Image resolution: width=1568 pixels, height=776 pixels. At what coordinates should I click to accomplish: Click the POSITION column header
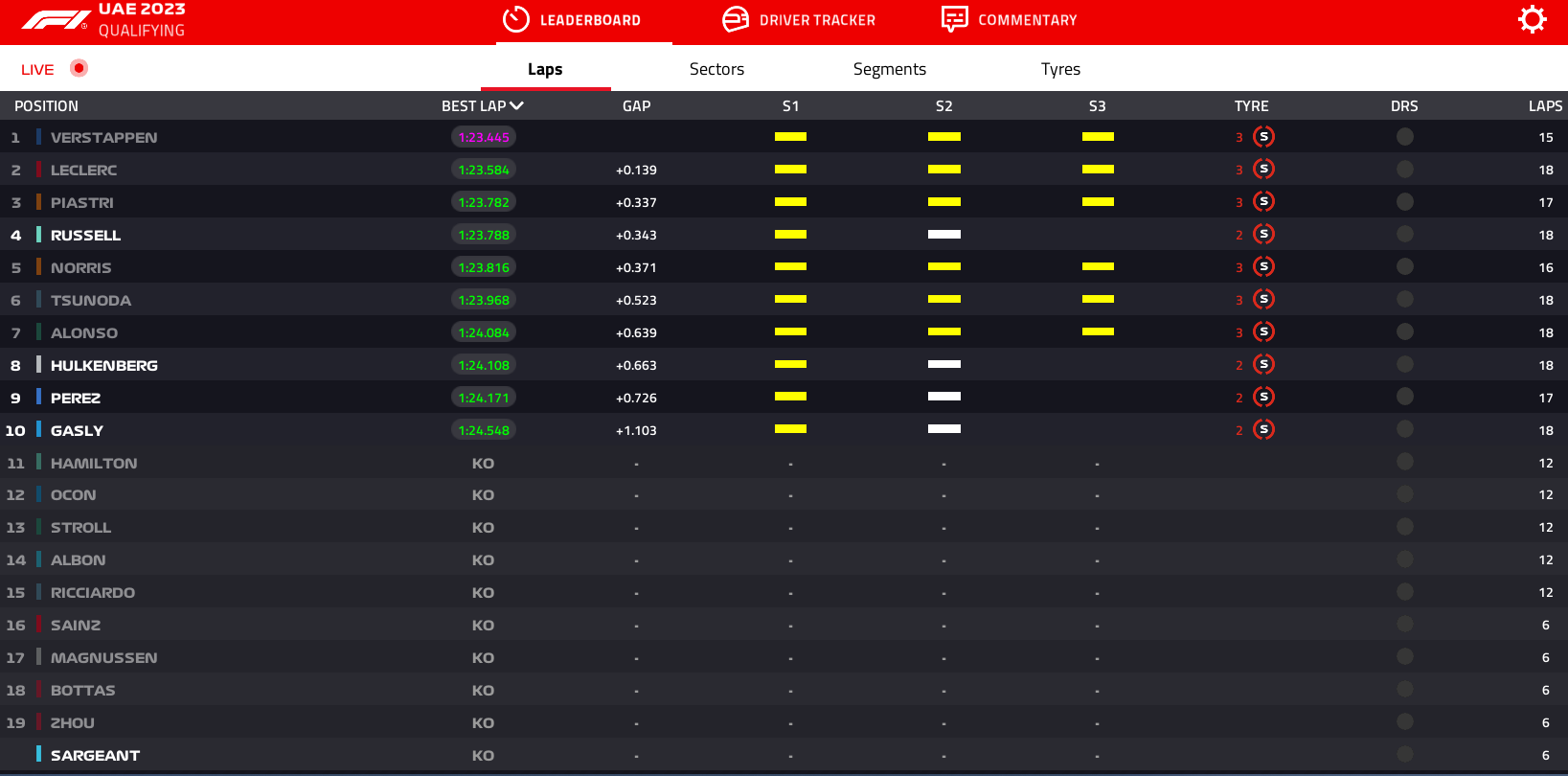point(46,106)
